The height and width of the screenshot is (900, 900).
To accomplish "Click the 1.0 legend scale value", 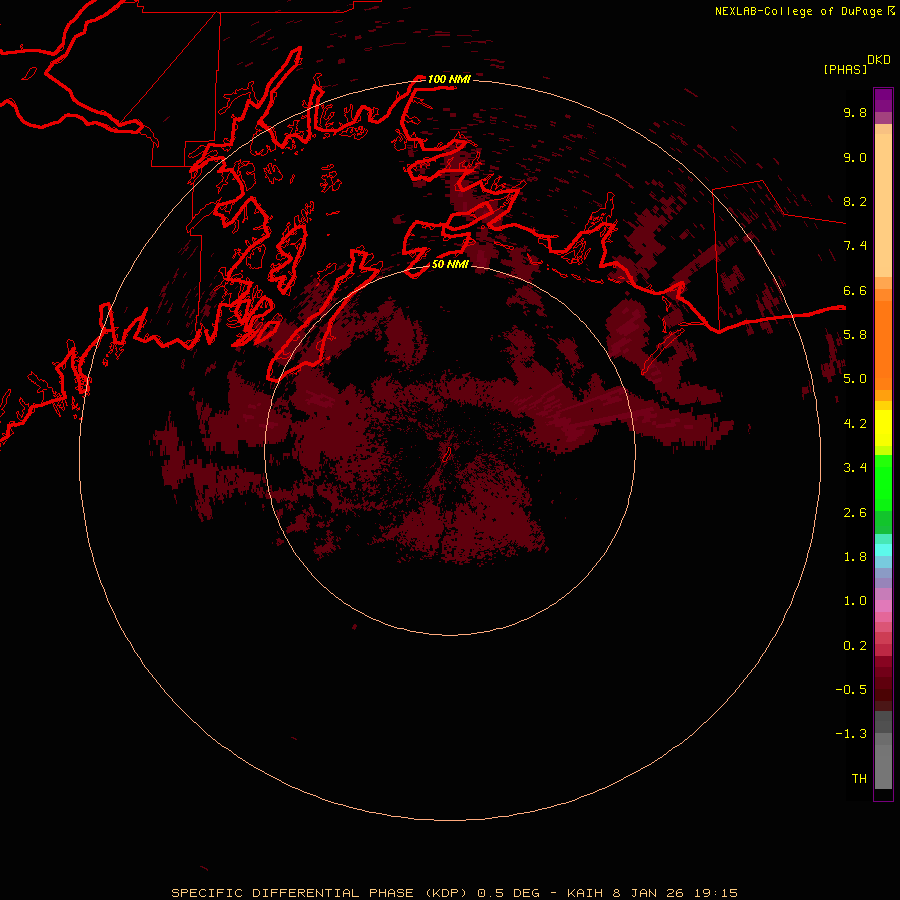I will [855, 601].
